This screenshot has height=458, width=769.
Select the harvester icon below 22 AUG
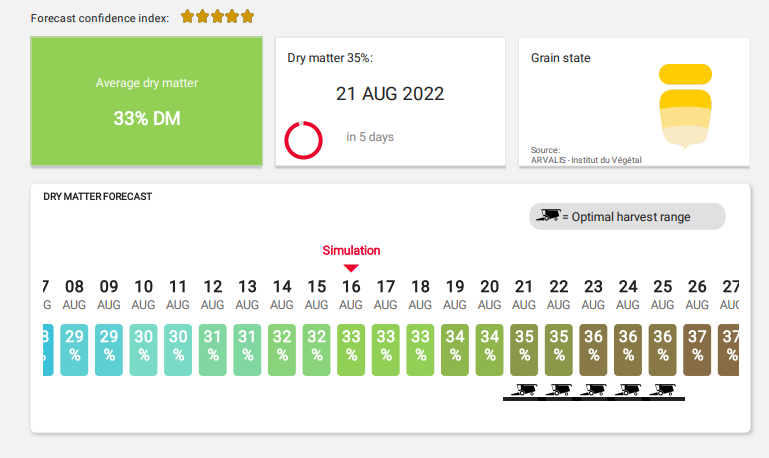coord(559,388)
